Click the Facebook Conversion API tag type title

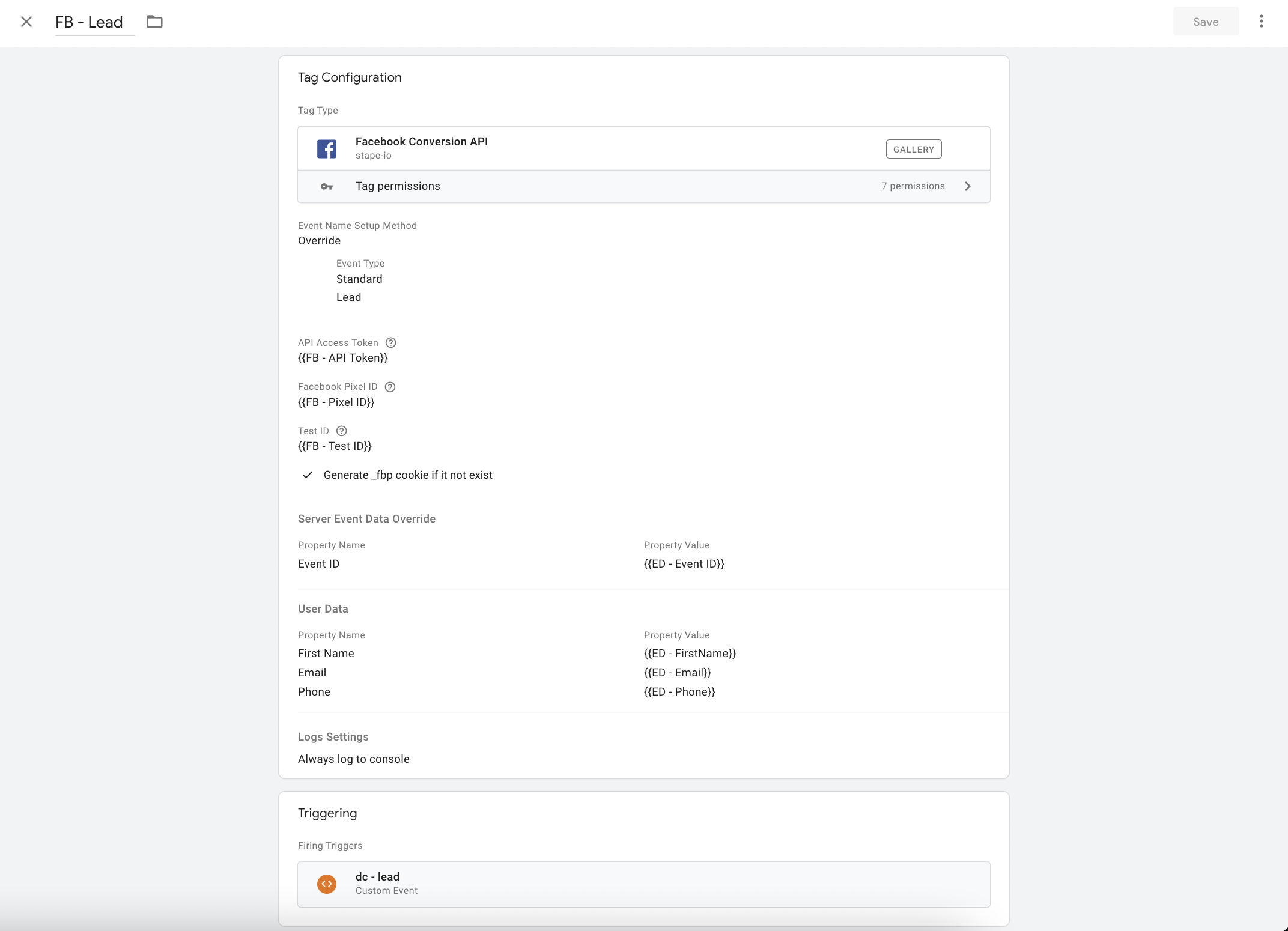click(422, 142)
